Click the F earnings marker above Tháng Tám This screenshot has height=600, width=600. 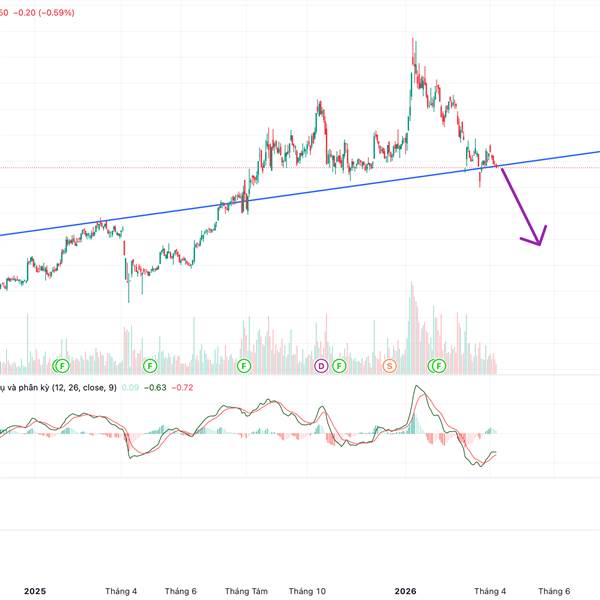[244, 366]
